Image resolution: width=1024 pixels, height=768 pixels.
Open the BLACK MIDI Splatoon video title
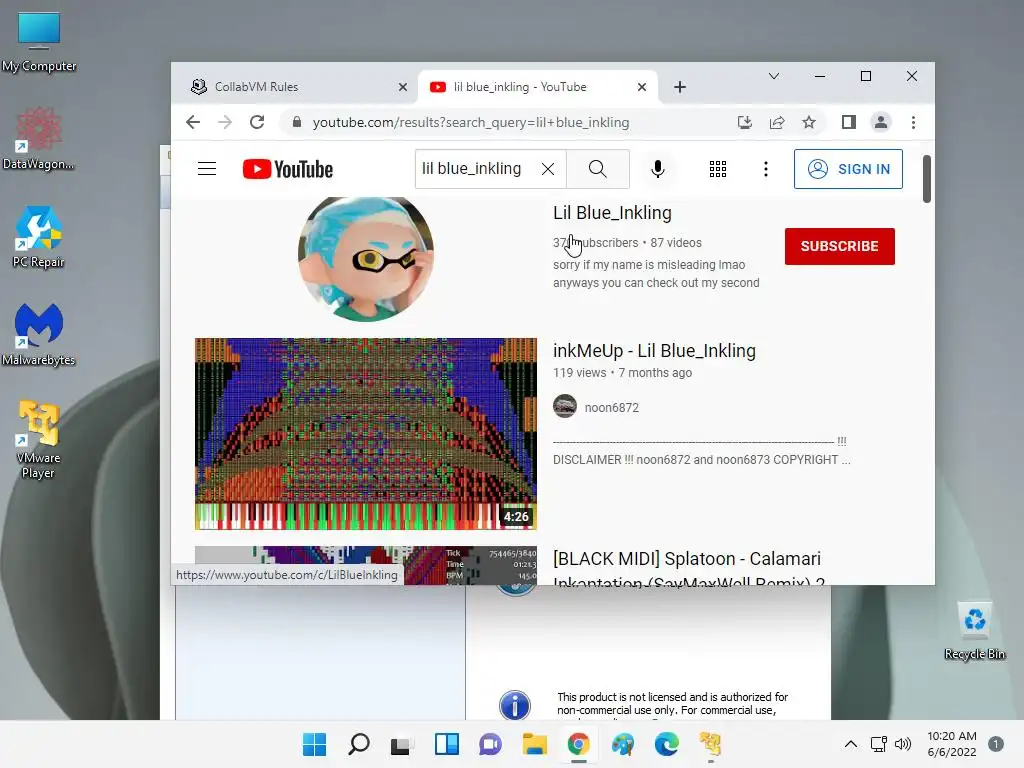click(688, 569)
